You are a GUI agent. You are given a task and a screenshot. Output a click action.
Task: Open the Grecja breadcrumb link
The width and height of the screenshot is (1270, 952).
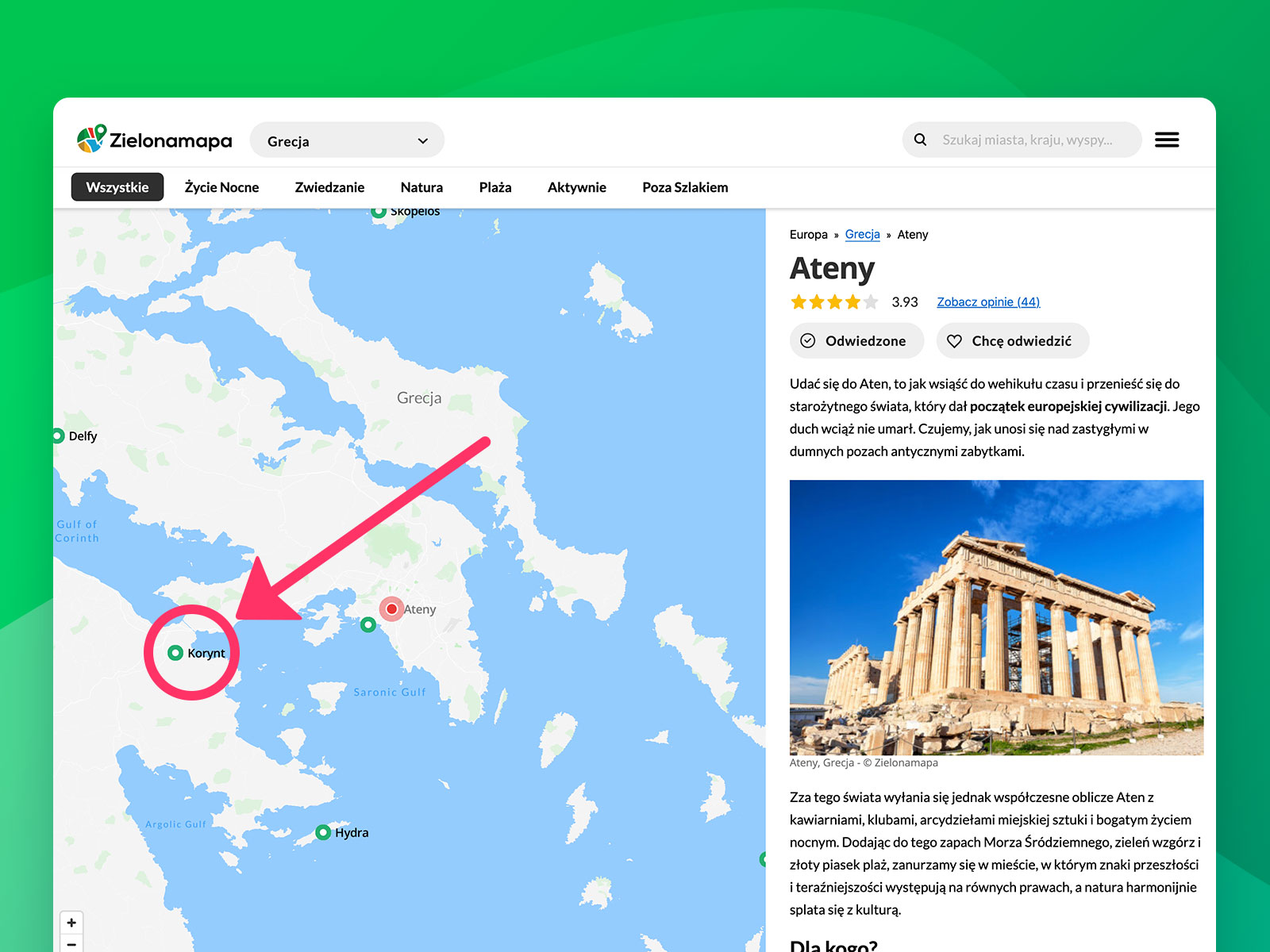pos(862,235)
